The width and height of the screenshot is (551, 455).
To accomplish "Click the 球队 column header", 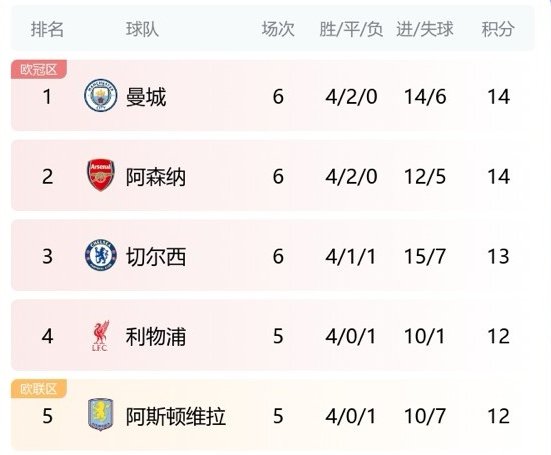I will [x=142, y=29].
